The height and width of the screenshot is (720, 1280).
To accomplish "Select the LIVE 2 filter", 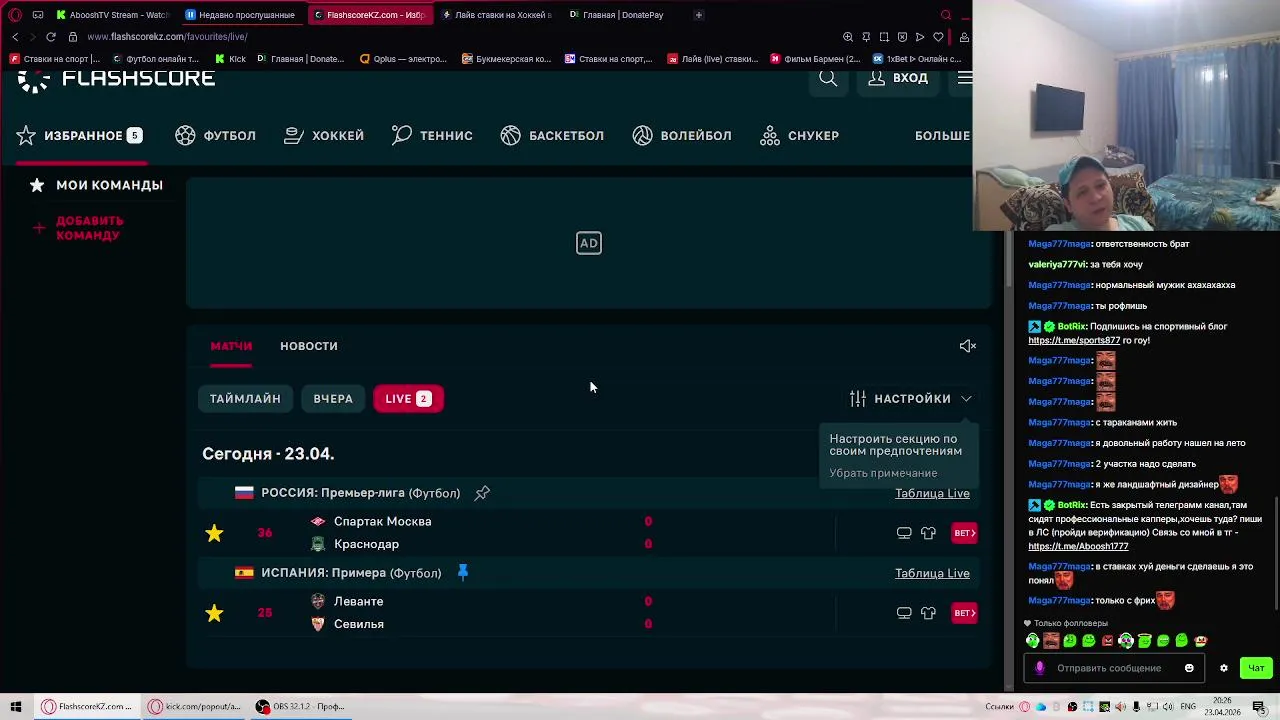I will [408, 399].
